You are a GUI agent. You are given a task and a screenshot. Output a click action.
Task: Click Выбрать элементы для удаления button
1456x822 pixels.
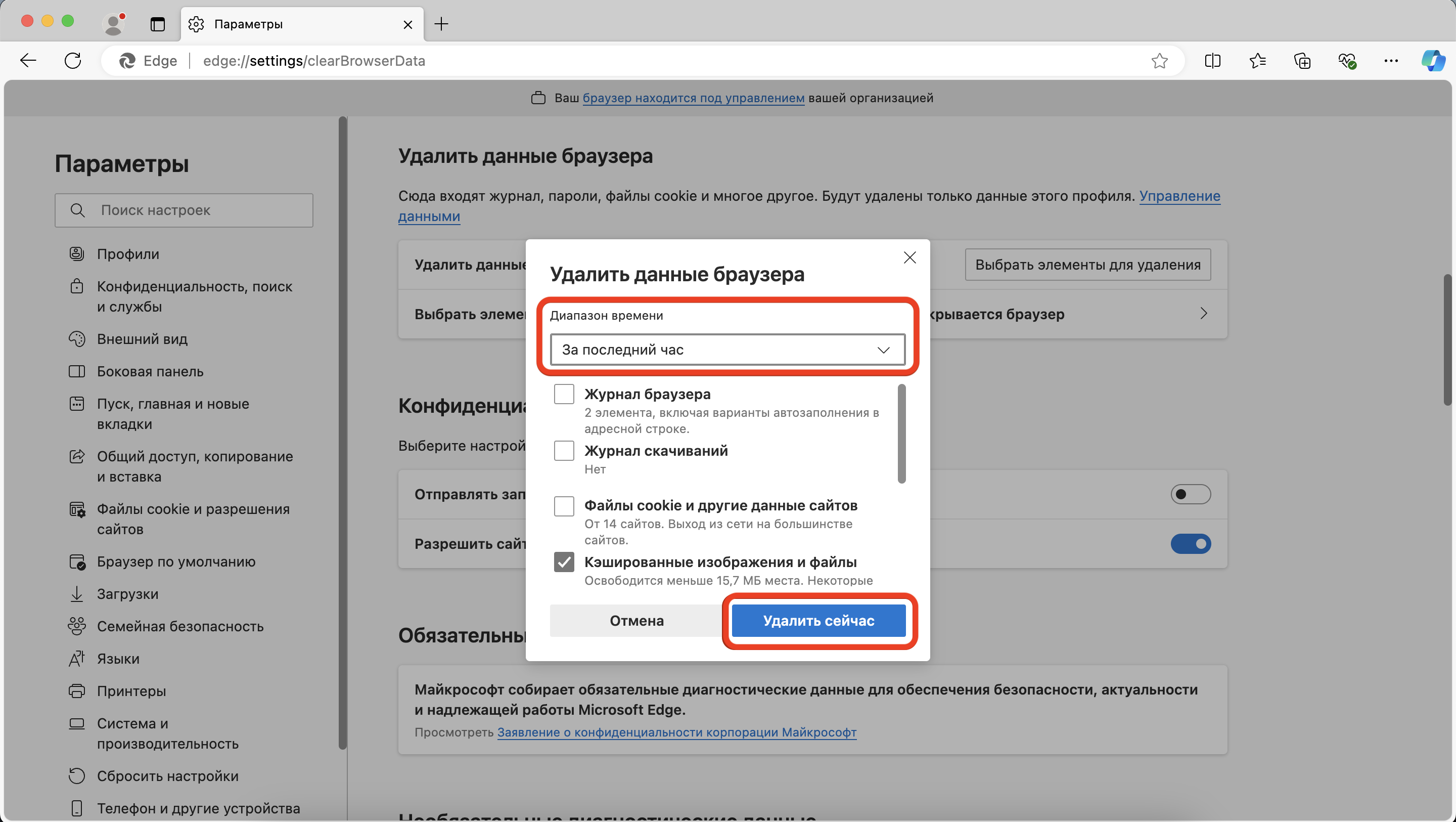tap(1087, 264)
